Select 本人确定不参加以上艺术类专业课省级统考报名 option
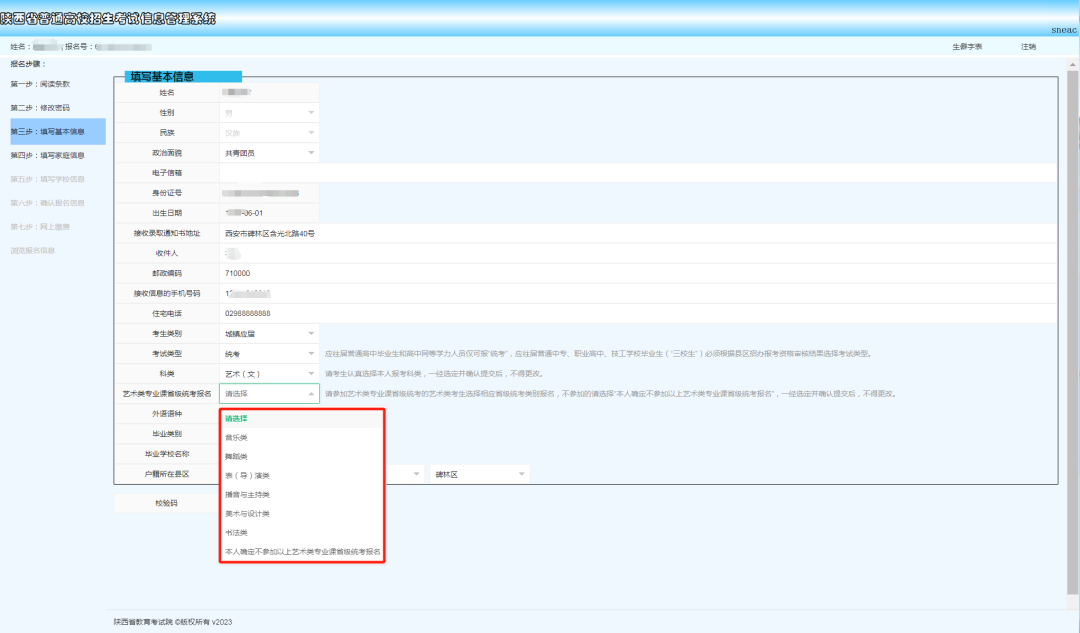Viewport: 1080px width, 633px height. (x=301, y=552)
